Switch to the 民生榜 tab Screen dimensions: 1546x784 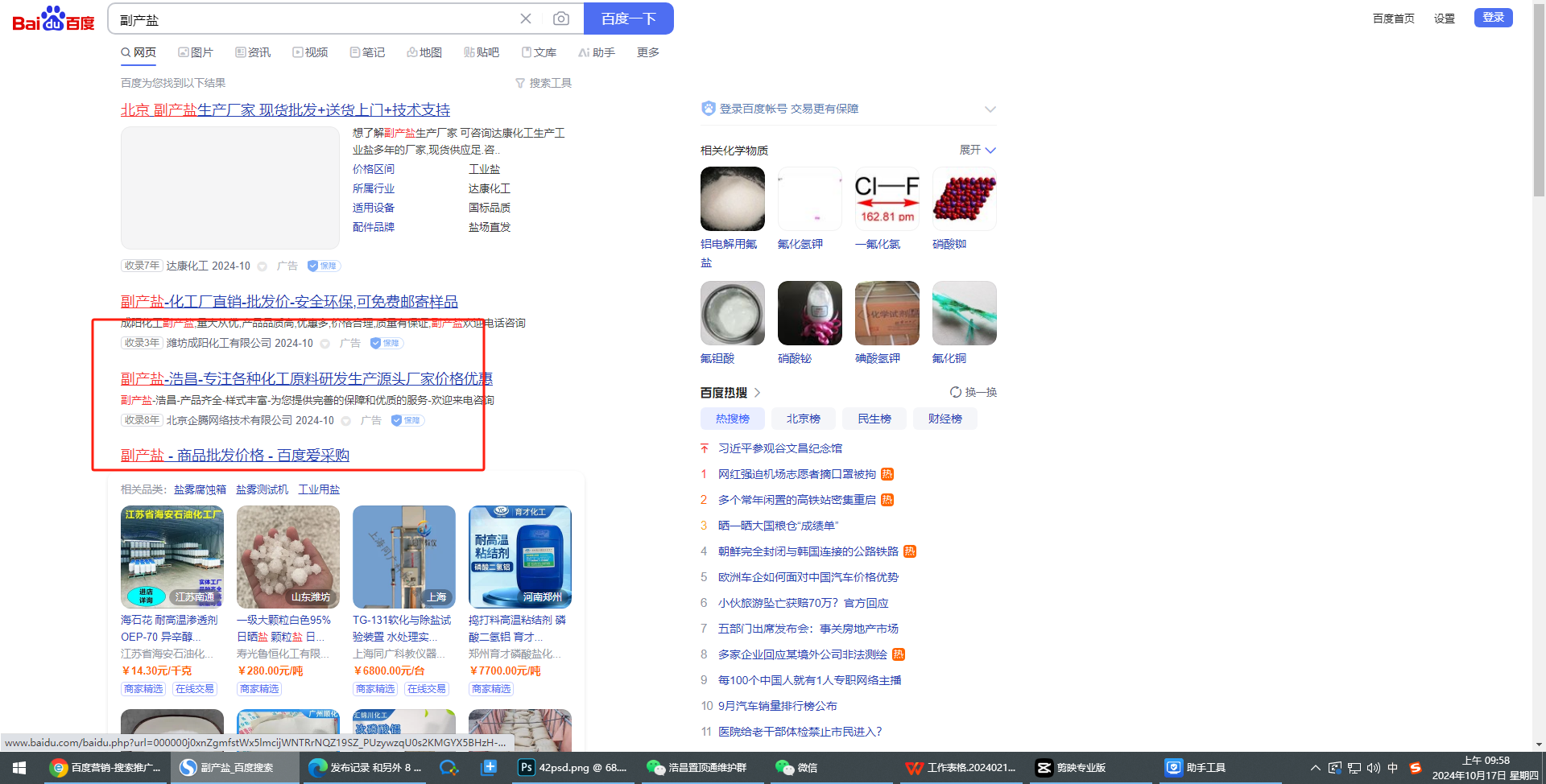point(874,419)
